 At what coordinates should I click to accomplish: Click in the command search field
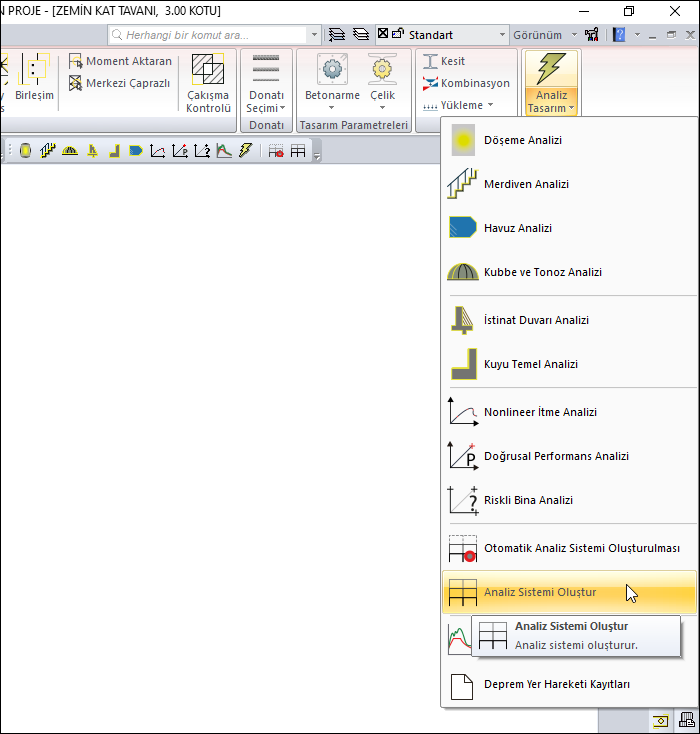[x=208, y=35]
